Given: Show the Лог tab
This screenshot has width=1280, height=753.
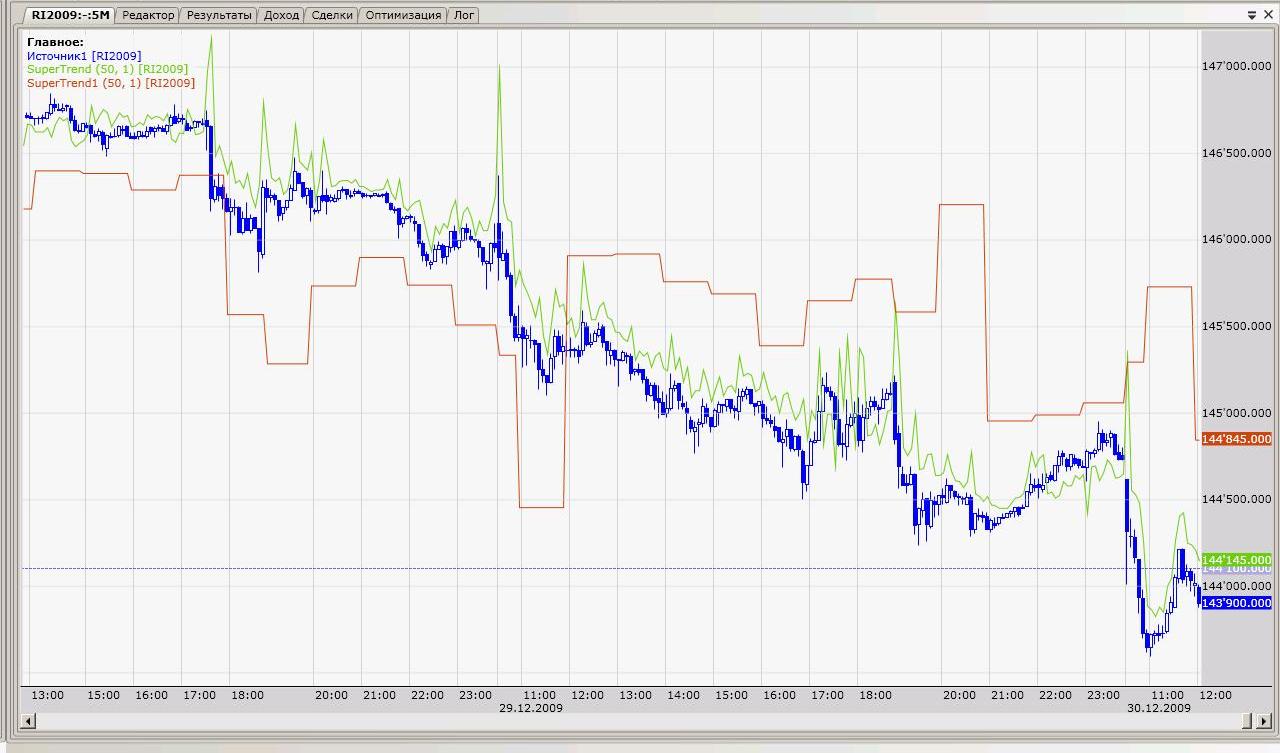Looking at the screenshot, I should tap(464, 15).
